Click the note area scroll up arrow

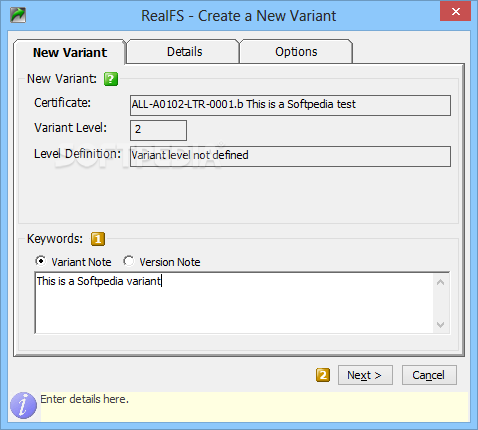441,282
